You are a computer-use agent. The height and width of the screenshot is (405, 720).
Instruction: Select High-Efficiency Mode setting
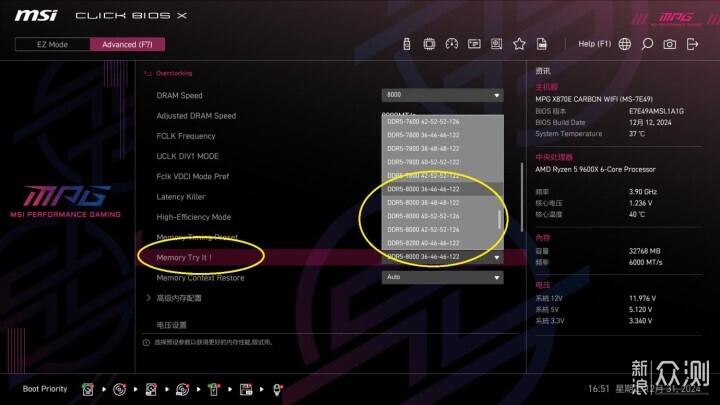193,217
